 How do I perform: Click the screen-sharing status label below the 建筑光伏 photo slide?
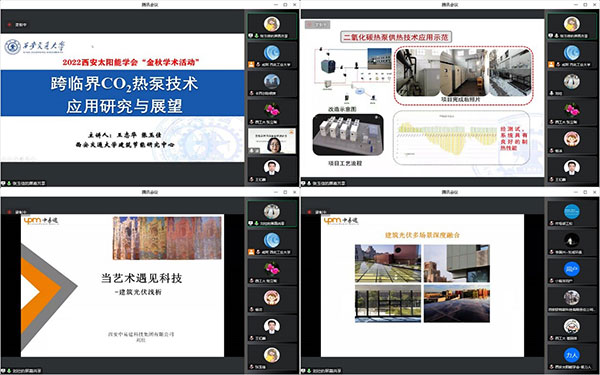[323, 371]
